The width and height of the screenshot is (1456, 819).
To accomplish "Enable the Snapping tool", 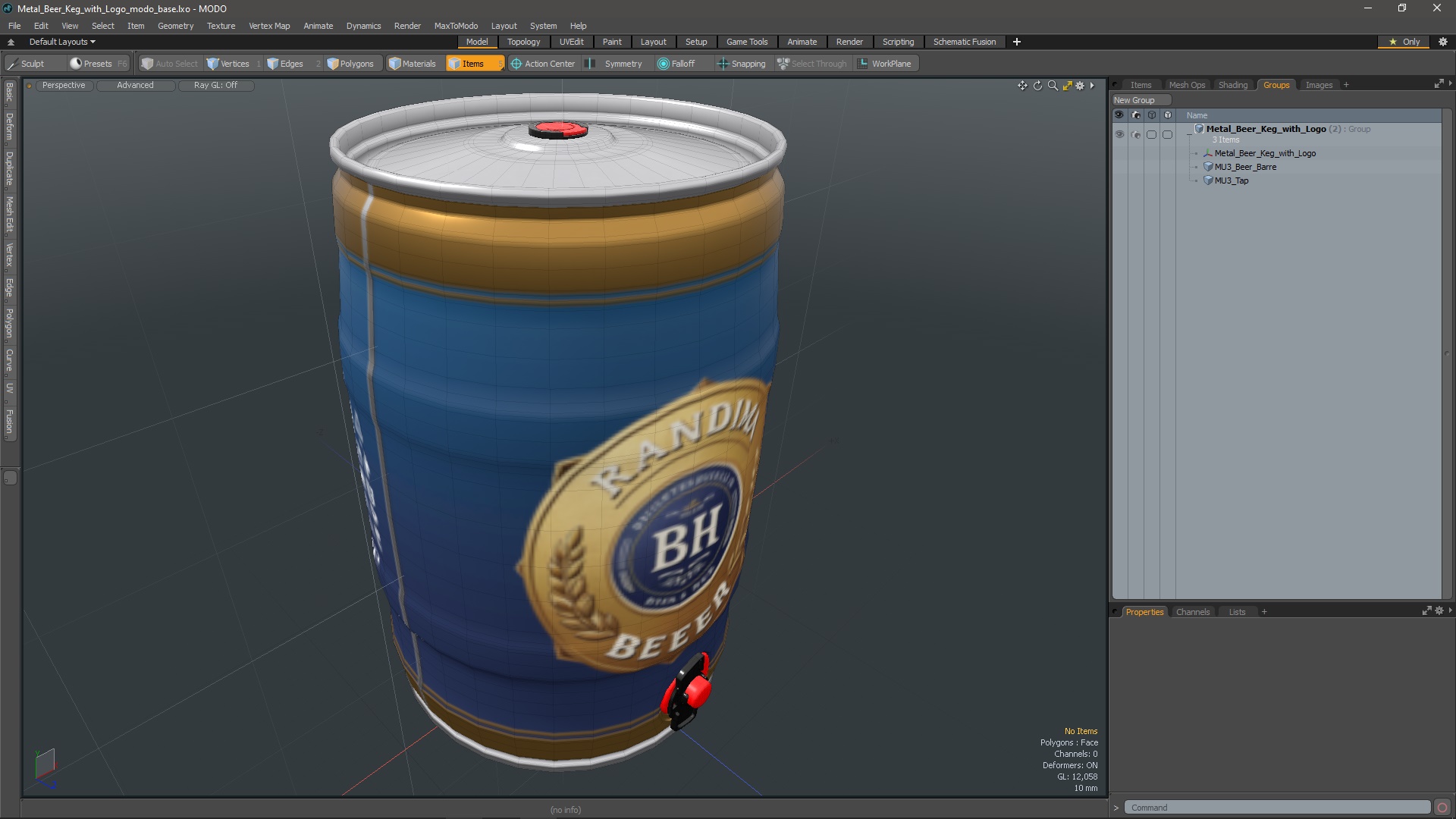I will 741,64.
